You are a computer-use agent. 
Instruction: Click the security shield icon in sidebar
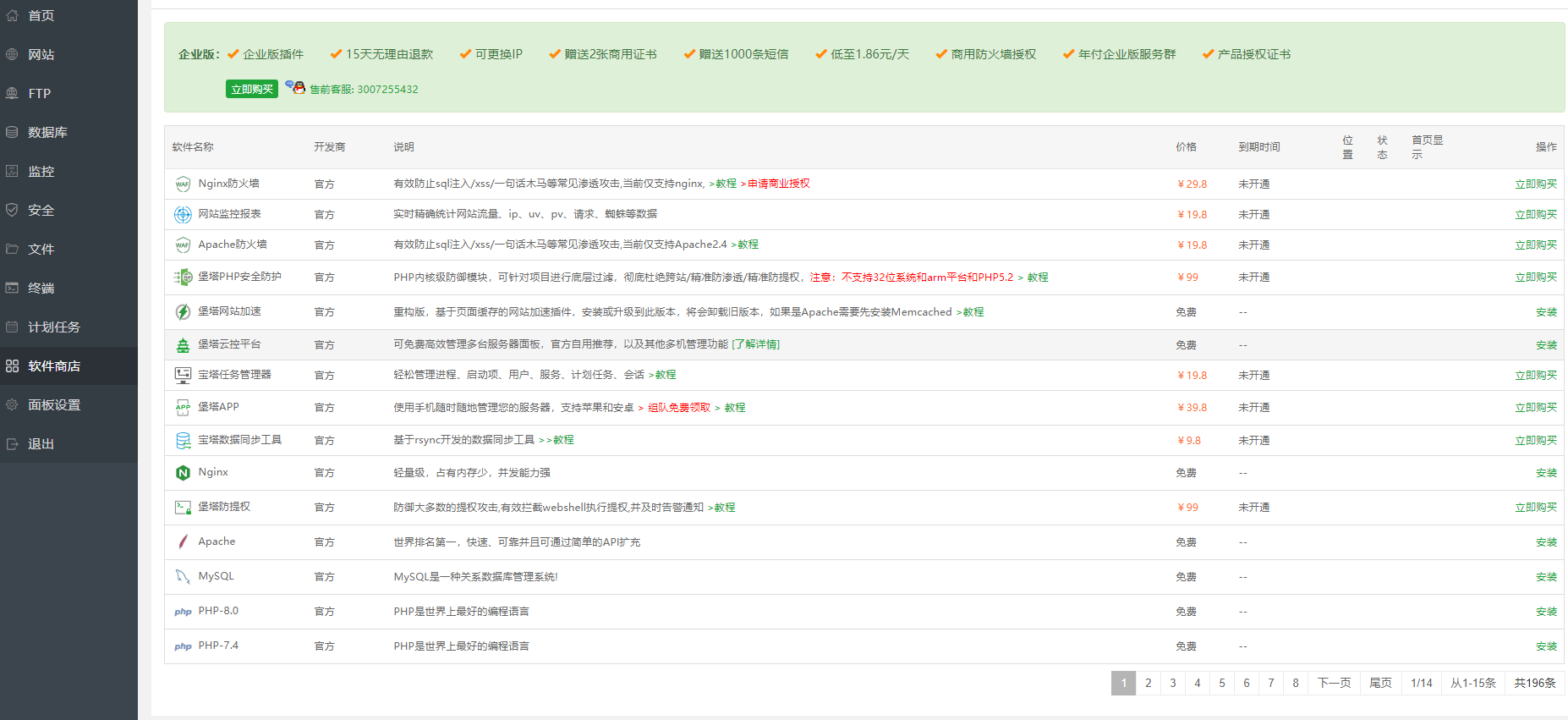(12, 210)
